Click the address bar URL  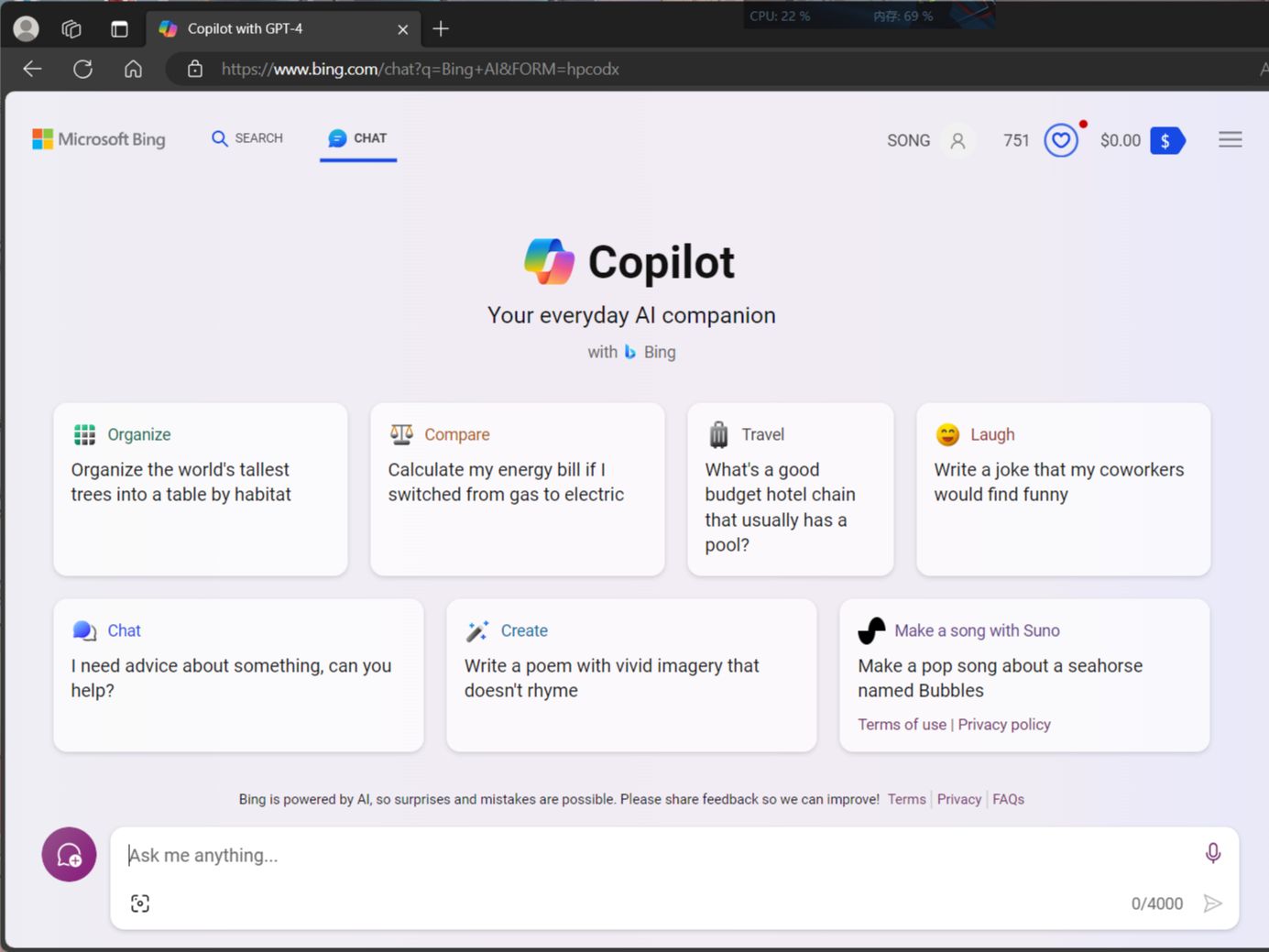(x=420, y=69)
